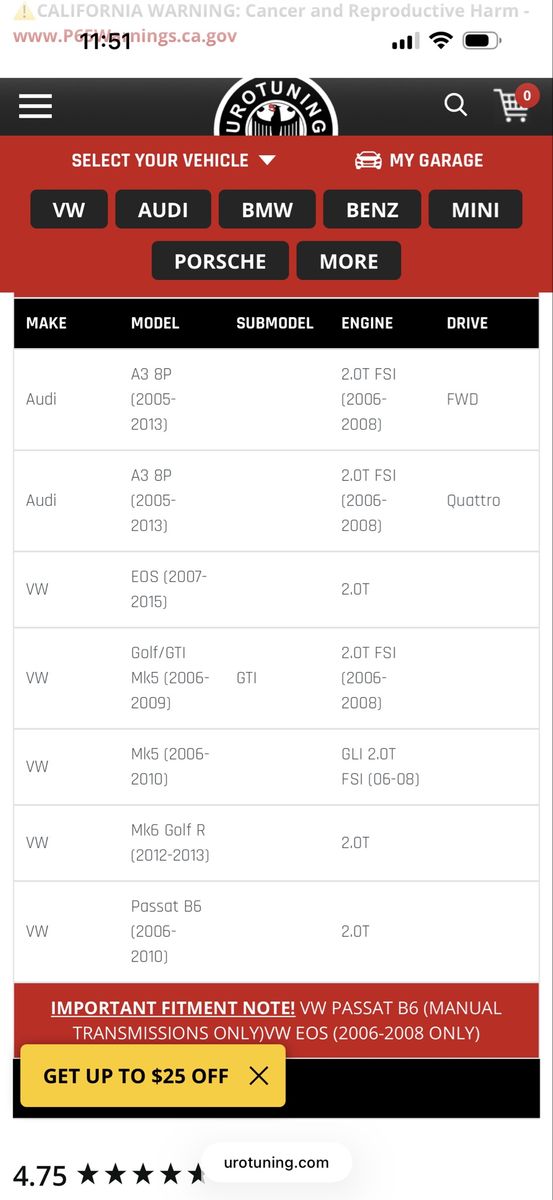
Task: Open the hamburger navigation menu
Action: [x=35, y=106]
